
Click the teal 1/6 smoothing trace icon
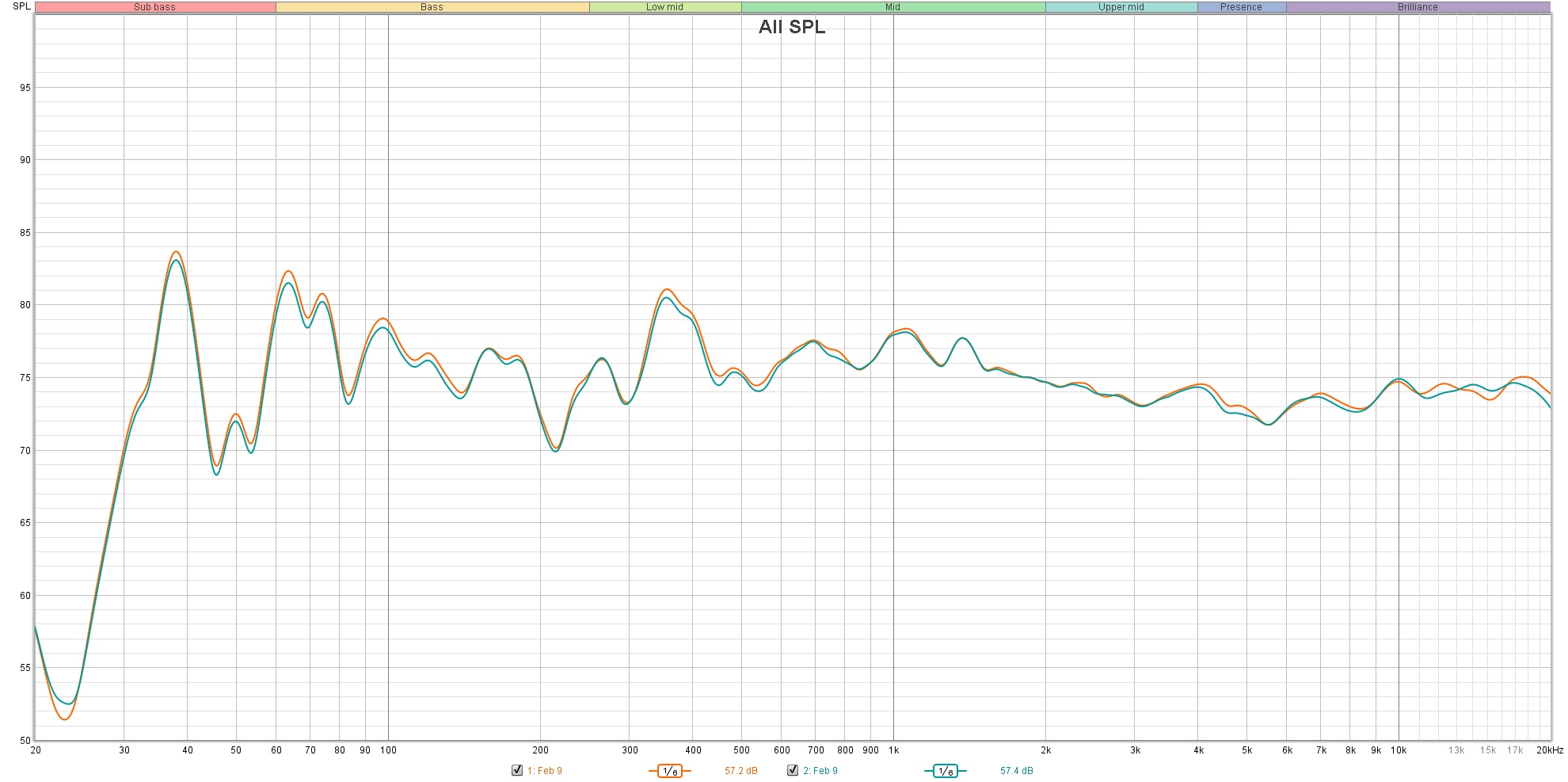tap(945, 771)
